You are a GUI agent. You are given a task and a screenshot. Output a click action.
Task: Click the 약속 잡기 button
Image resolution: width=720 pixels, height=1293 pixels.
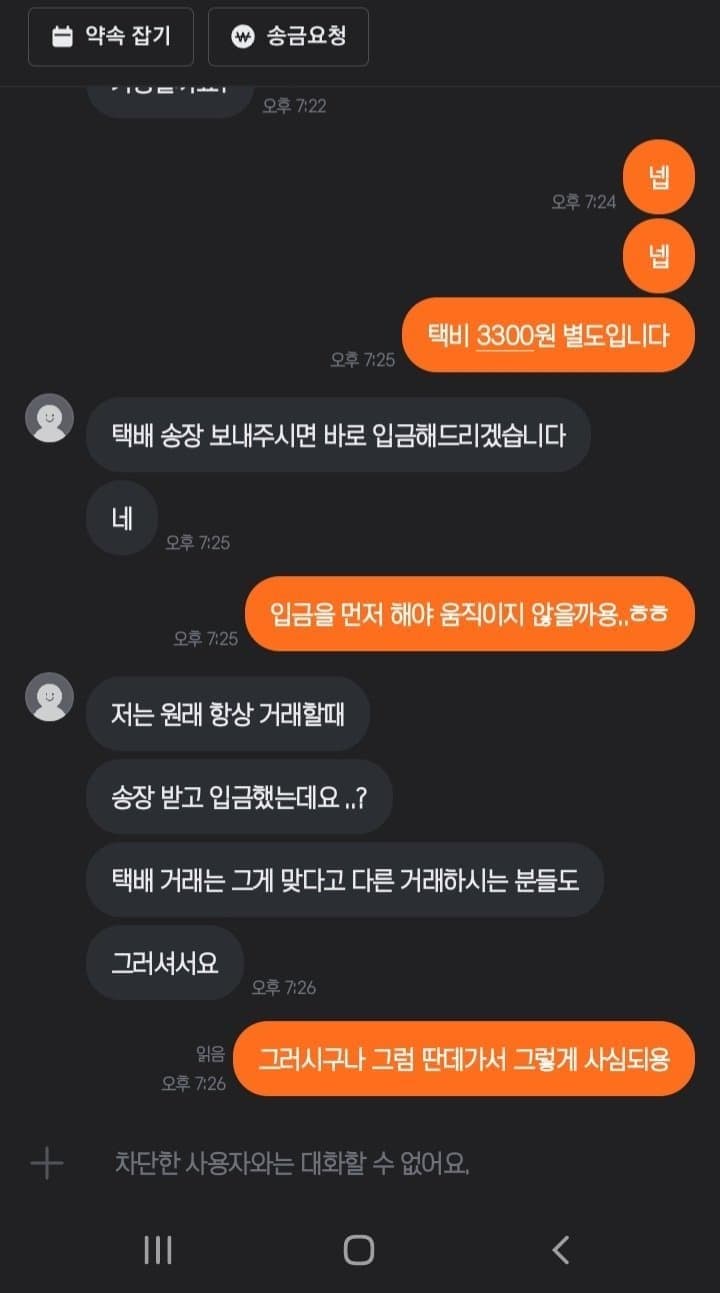112,37
